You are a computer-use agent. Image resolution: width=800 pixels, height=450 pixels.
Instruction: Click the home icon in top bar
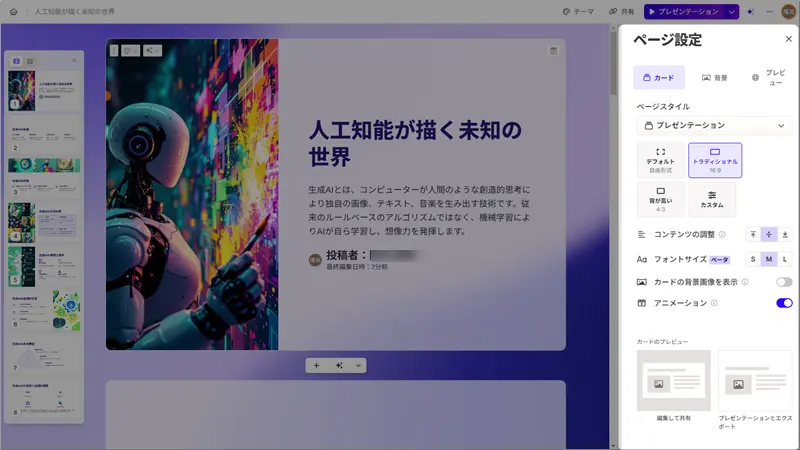click(x=12, y=11)
